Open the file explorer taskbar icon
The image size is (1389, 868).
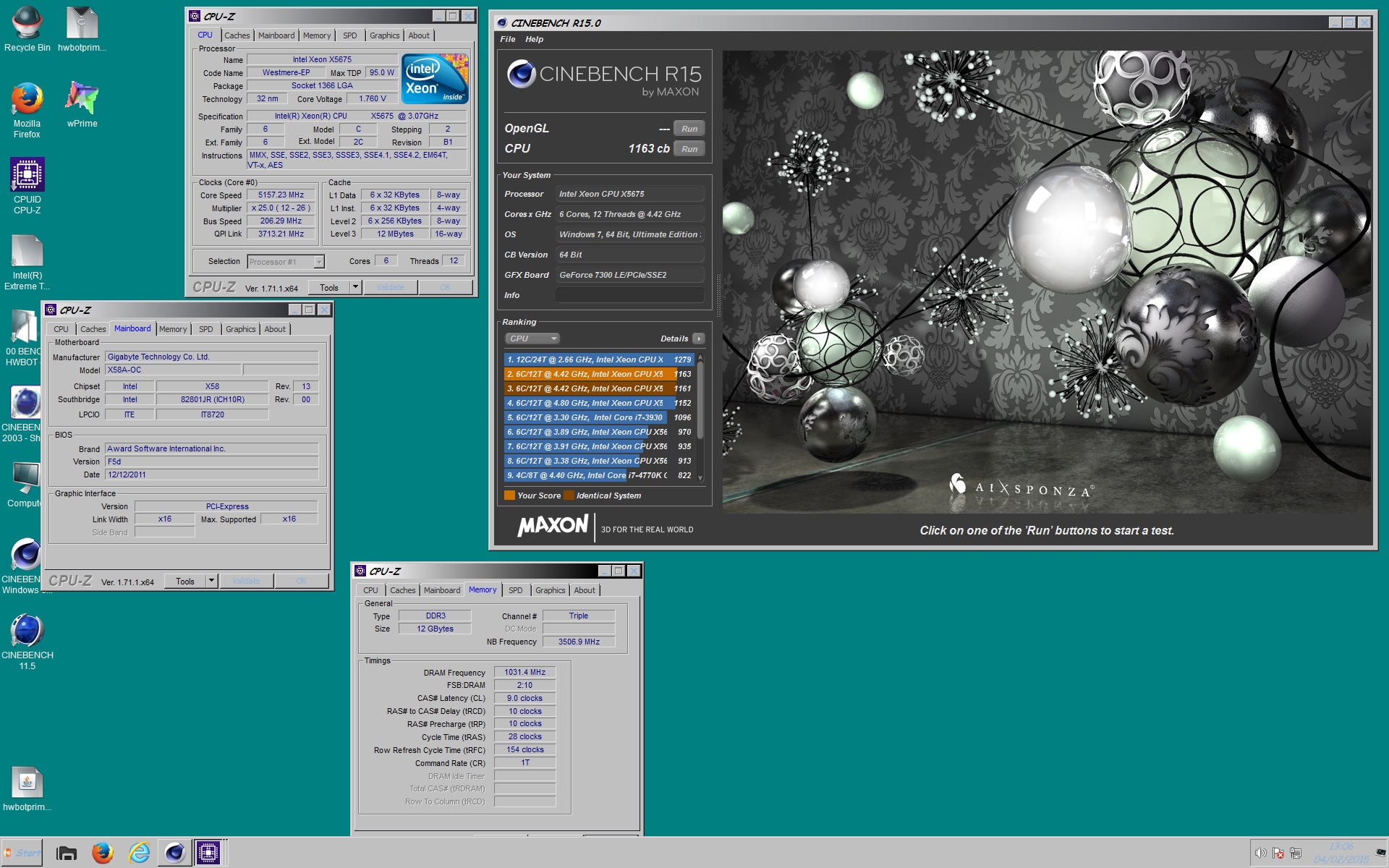[x=67, y=853]
